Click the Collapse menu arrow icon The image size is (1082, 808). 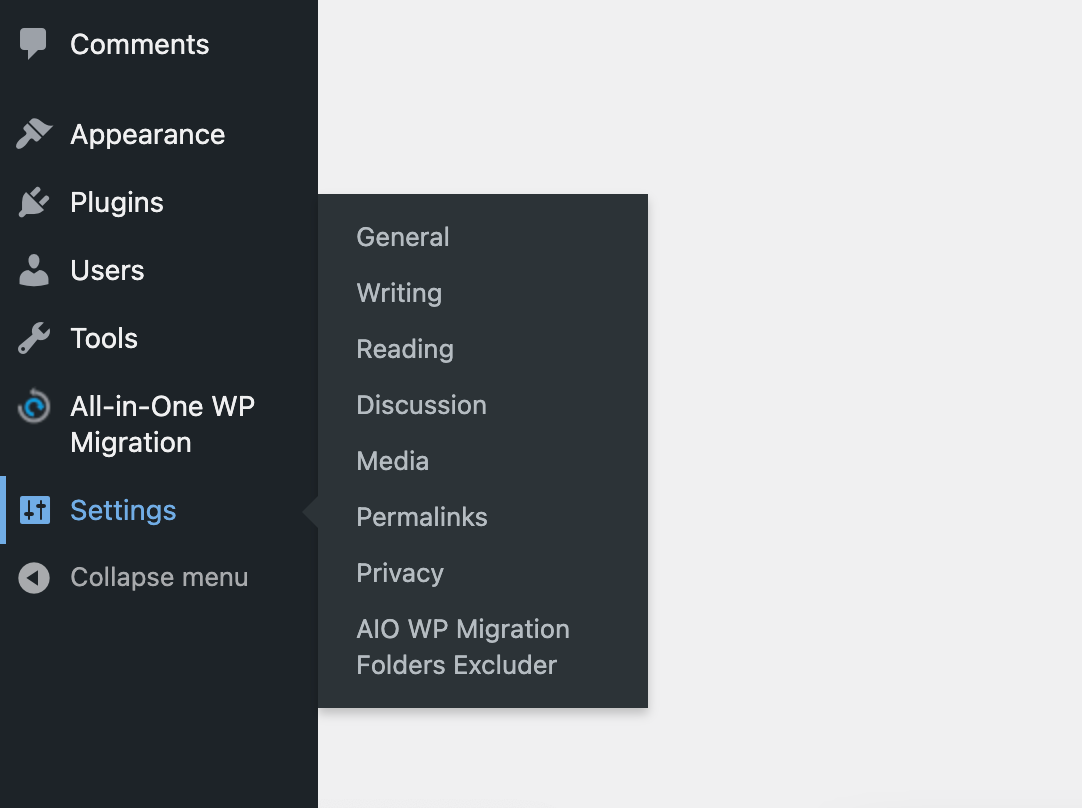[34, 578]
